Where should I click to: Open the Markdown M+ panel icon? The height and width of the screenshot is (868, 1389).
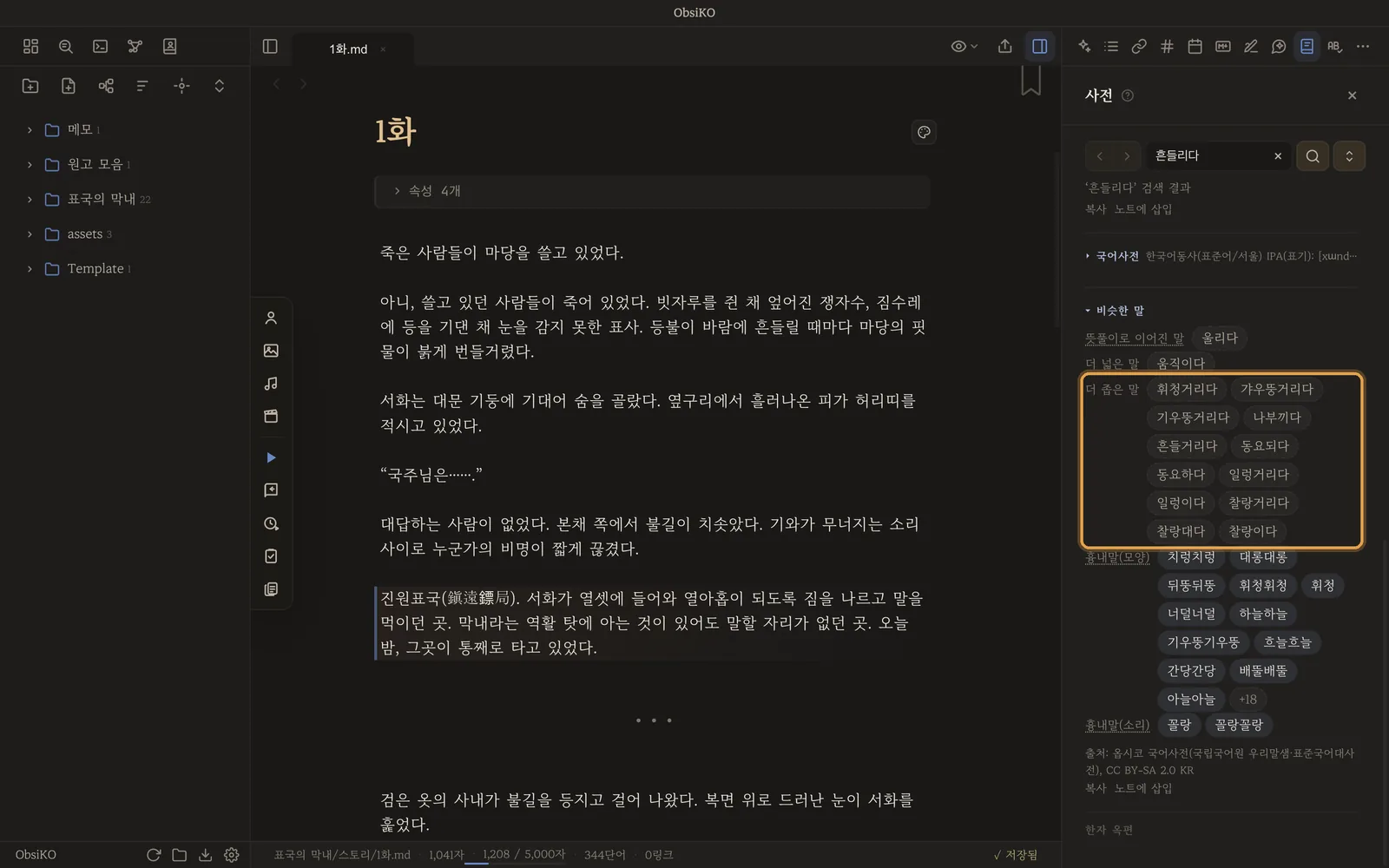pos(1222,46)
